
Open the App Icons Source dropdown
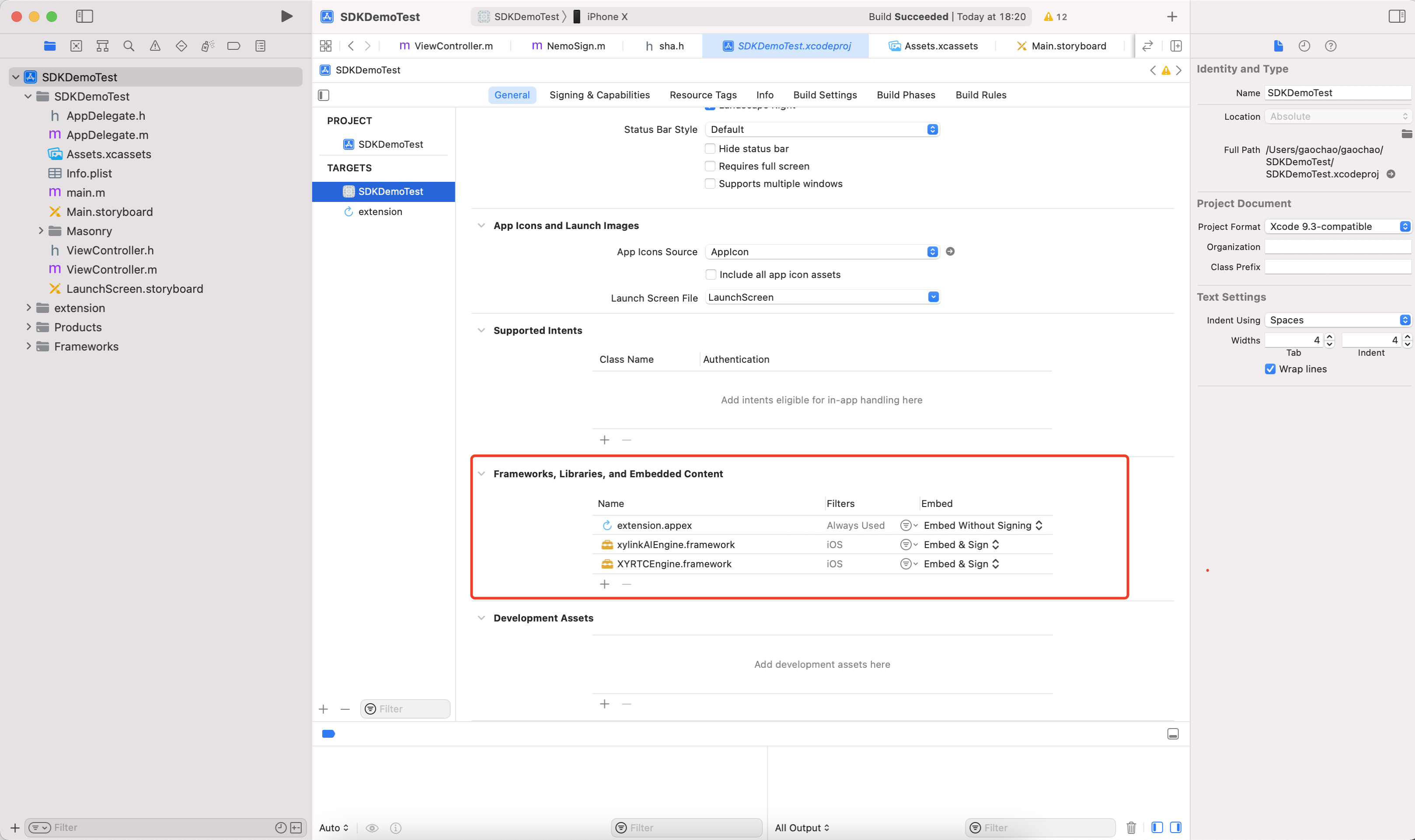(822, 251)
